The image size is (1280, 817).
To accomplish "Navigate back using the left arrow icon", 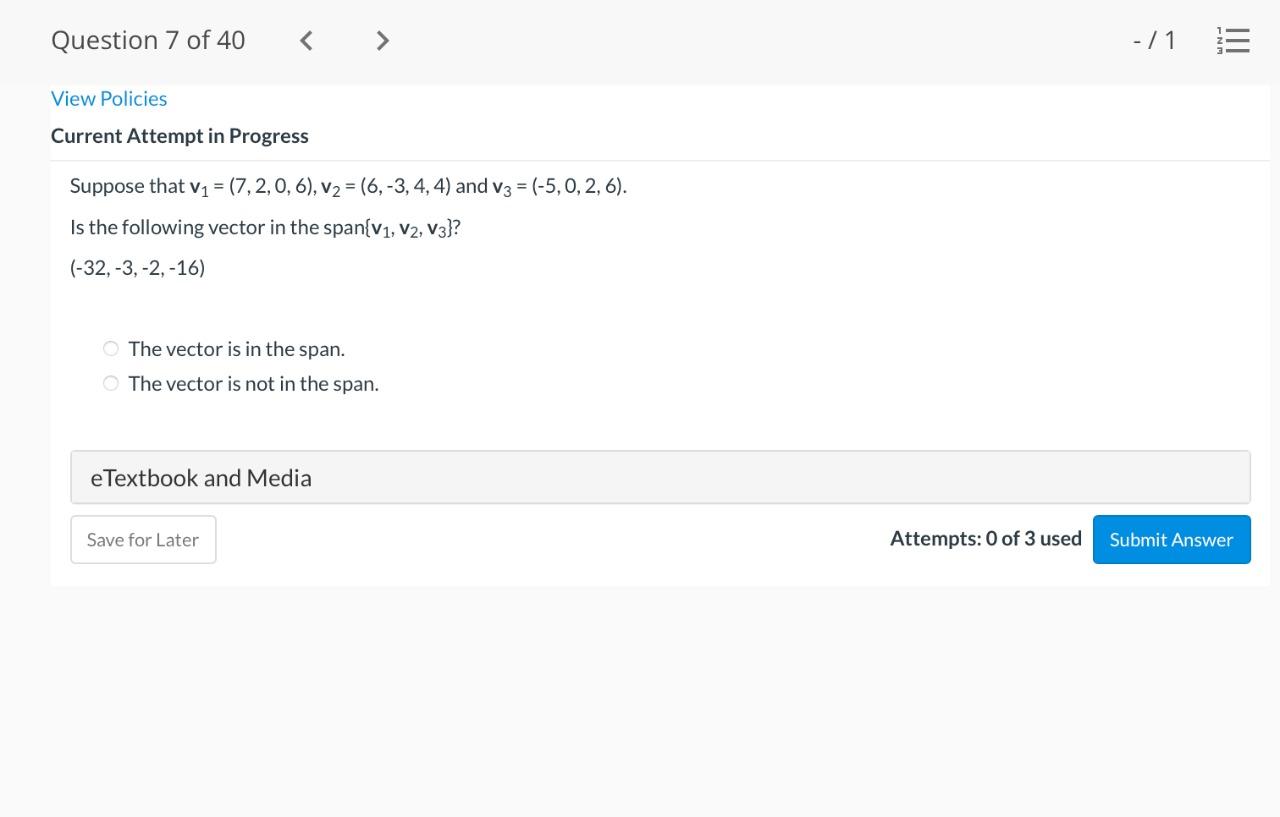I will (x=305, y=40).
